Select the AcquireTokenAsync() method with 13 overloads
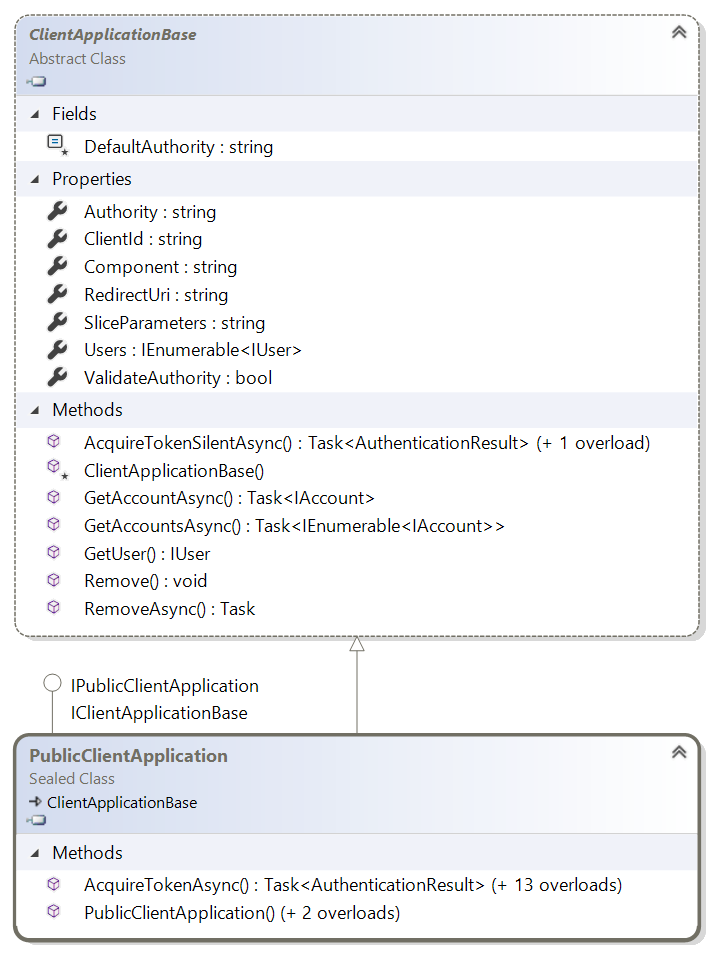This screenshot has height=954, width=712. point(353,885)
